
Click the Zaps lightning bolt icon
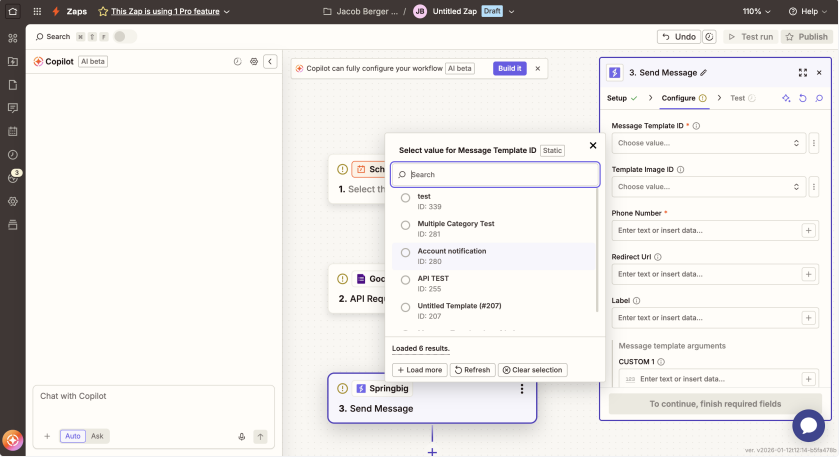(x=56, y=11)
